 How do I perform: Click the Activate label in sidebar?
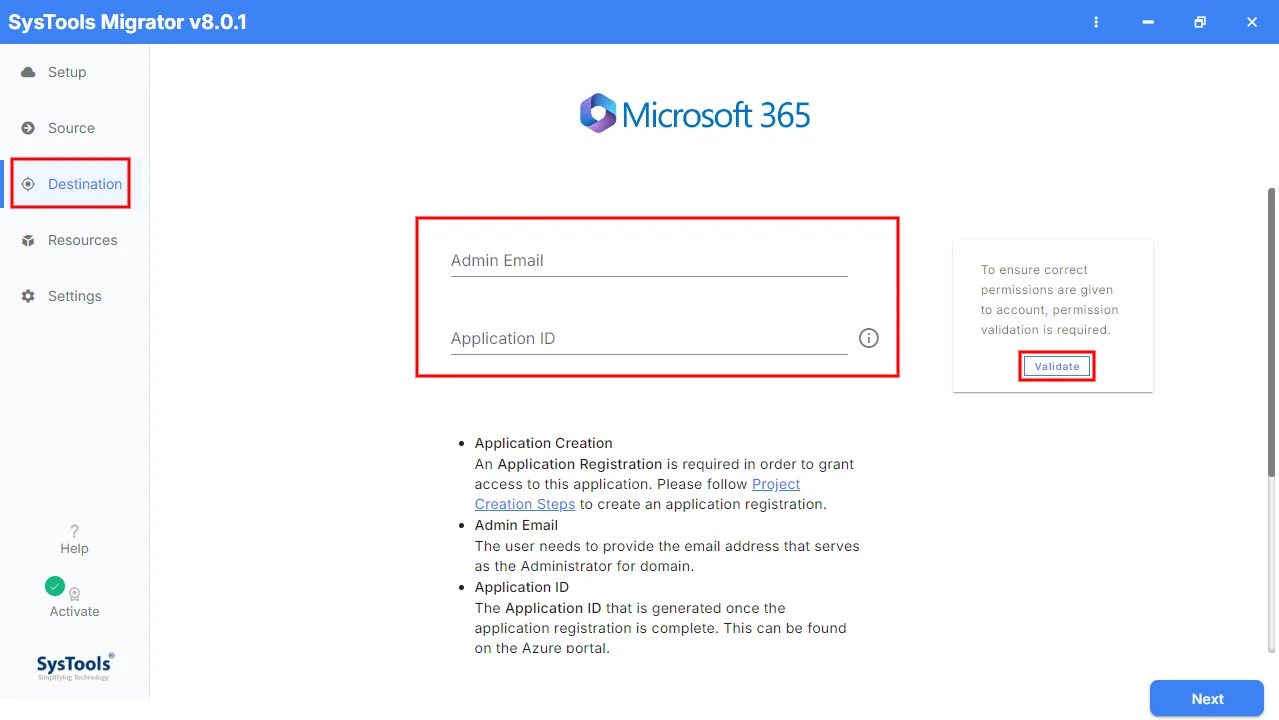click(x=74, y=611)
